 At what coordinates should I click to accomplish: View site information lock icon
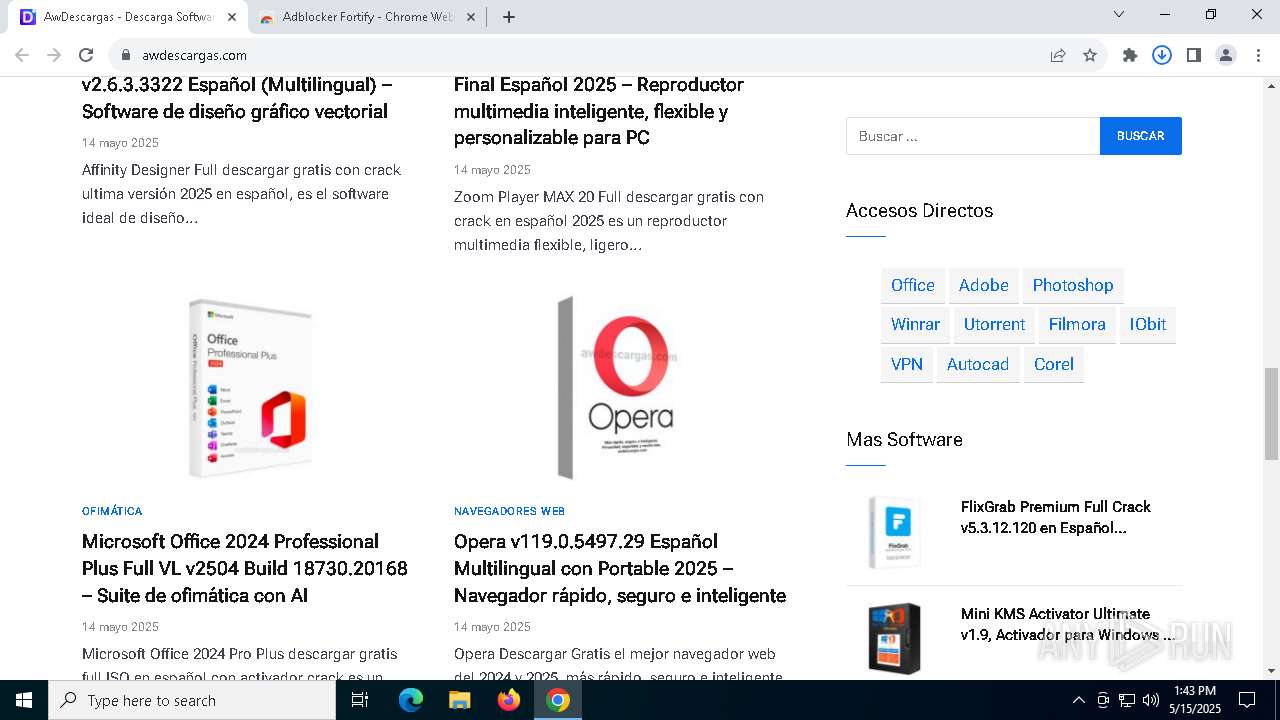(126, 55)
